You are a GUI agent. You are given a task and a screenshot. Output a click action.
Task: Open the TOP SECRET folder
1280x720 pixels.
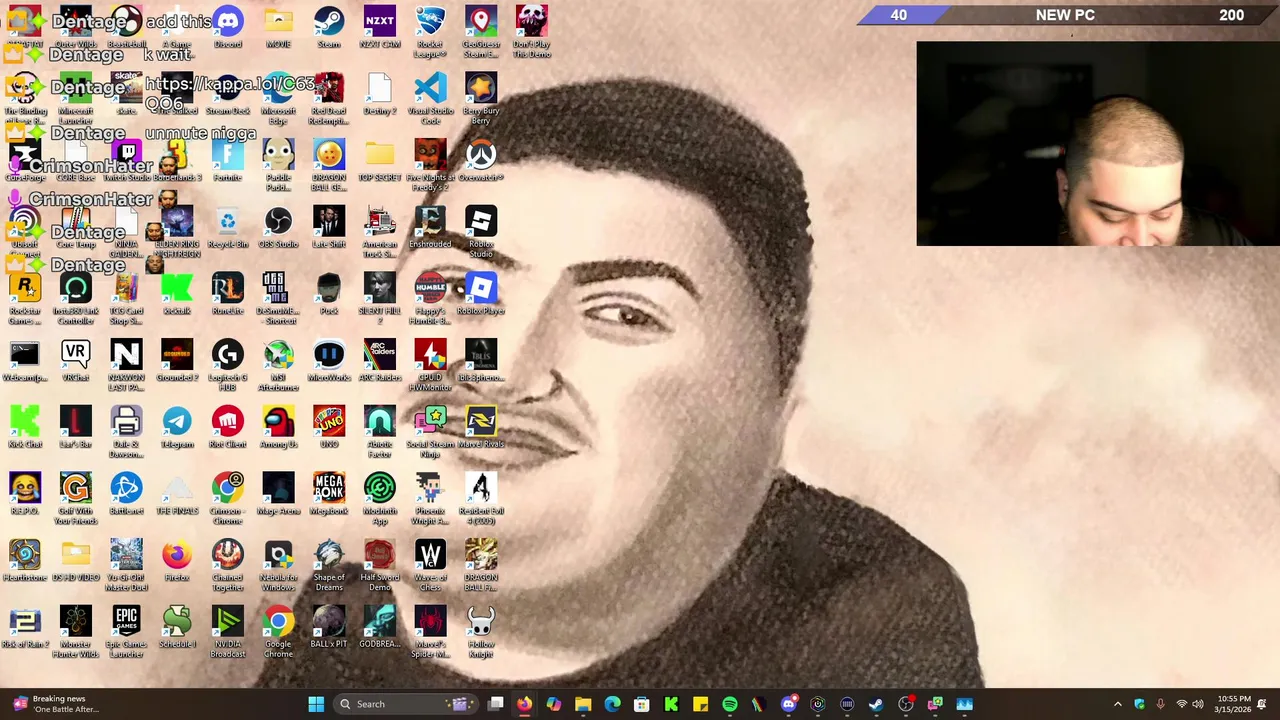point(379,160)
